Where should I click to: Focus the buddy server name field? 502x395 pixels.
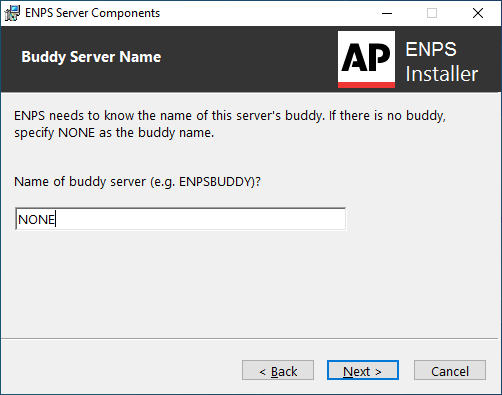click(x=180, y=219)
